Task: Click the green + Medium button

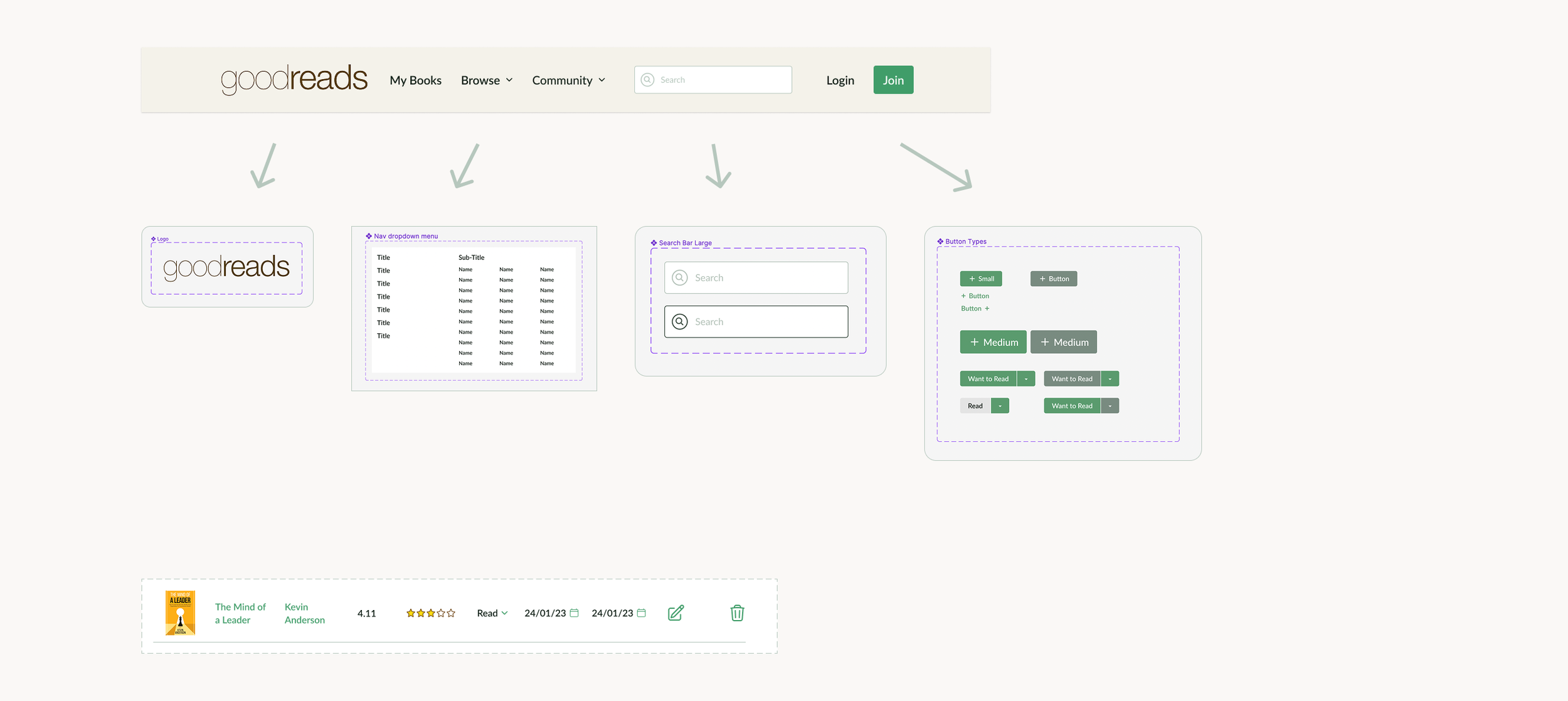Action: [x=993, y=342]
